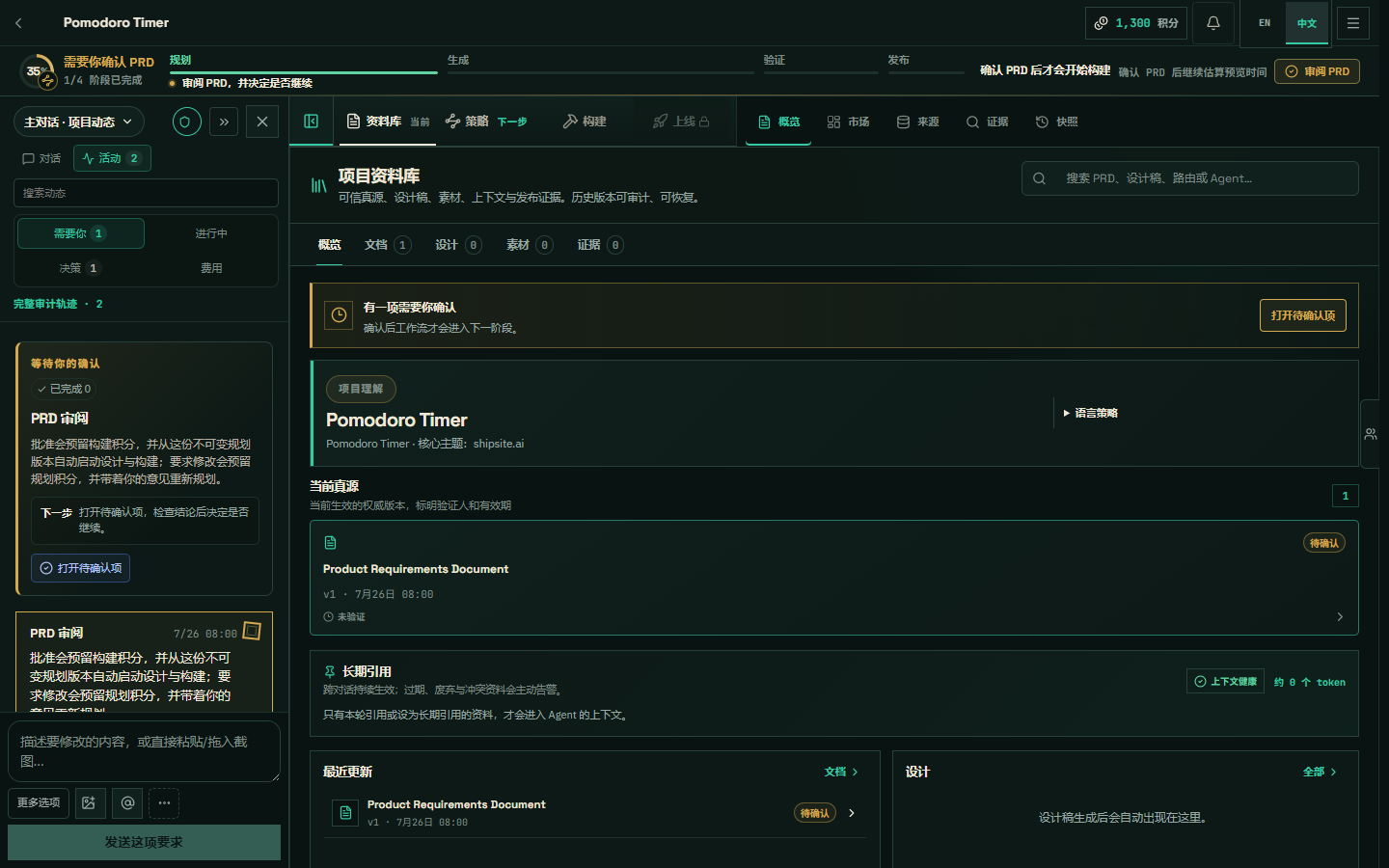1389x868 pixels.
Task: Click the shield icon in chat header
Action: pyautogui.click(x=186, y=122)
